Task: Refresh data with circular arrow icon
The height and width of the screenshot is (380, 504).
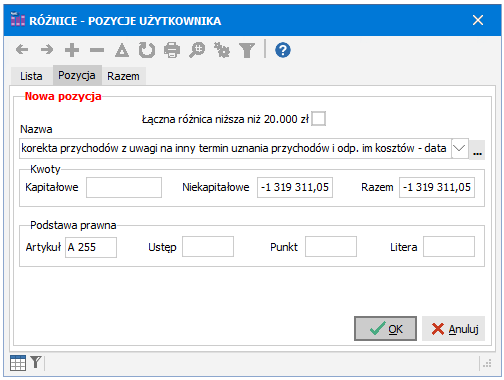Action: coord(147,50)
